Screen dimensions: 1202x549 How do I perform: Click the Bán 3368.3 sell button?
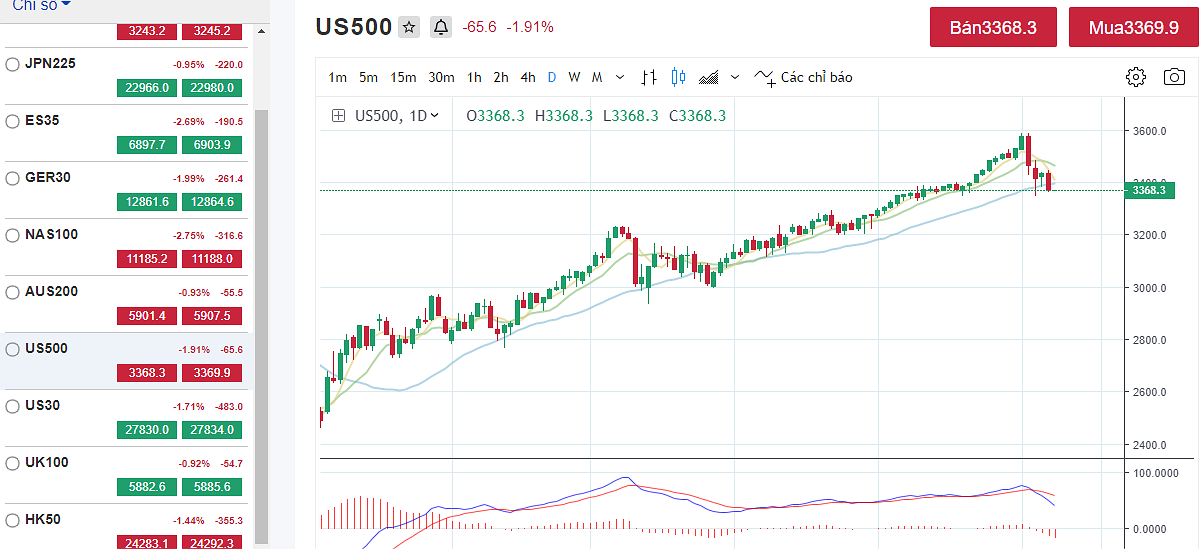(992, 27)
